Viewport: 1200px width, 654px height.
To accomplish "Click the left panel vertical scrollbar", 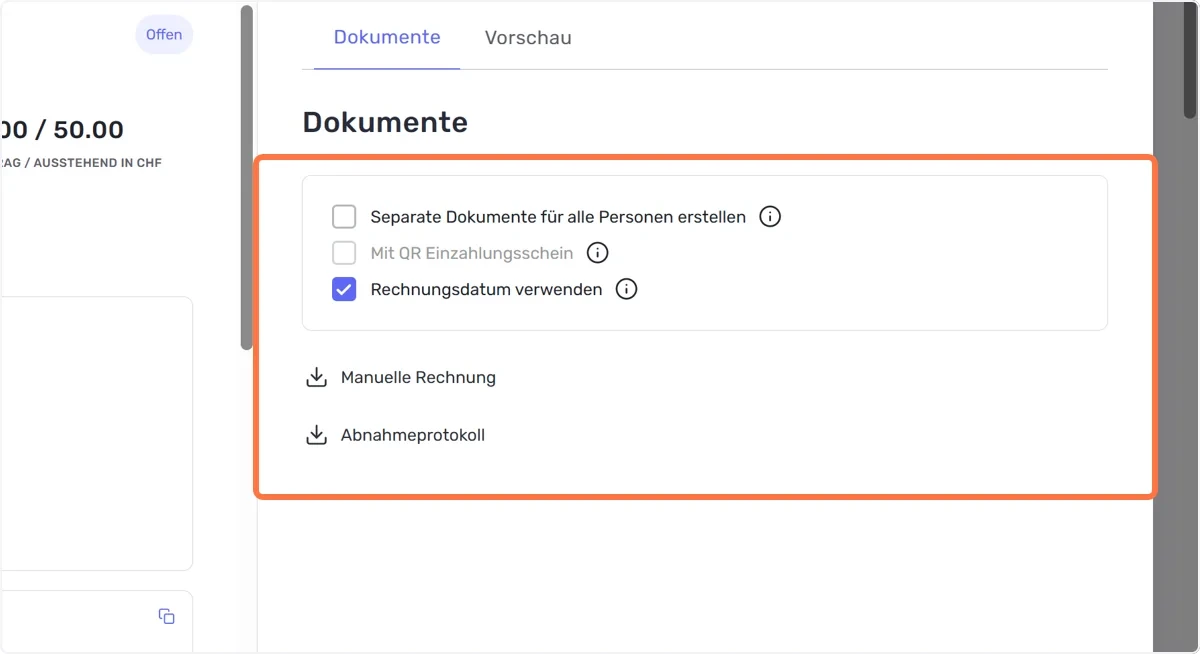I will pyautogui.click(x=247, y=178).
